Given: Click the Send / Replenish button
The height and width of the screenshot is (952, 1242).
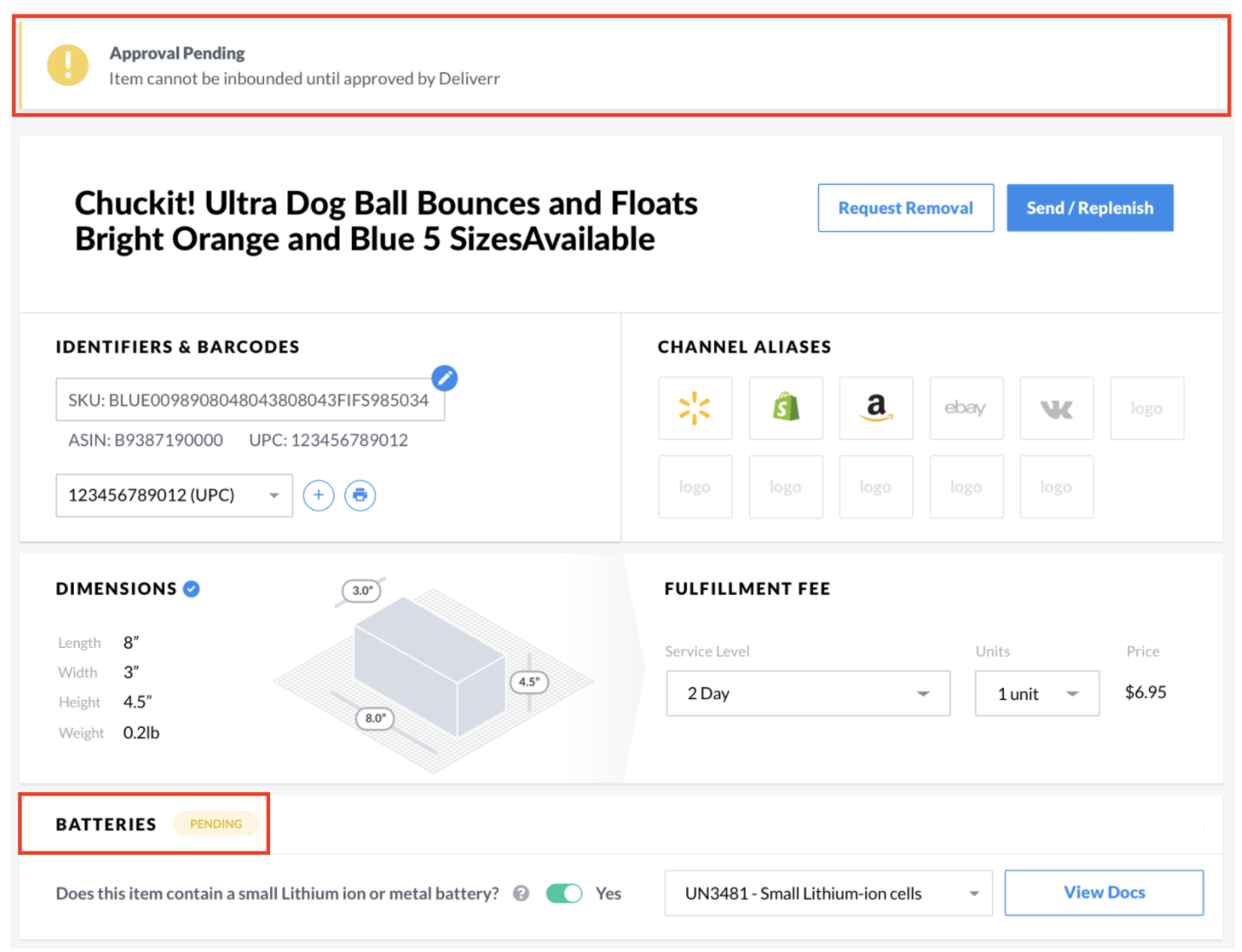Looking at the screenshot, I should [1090, 208].
